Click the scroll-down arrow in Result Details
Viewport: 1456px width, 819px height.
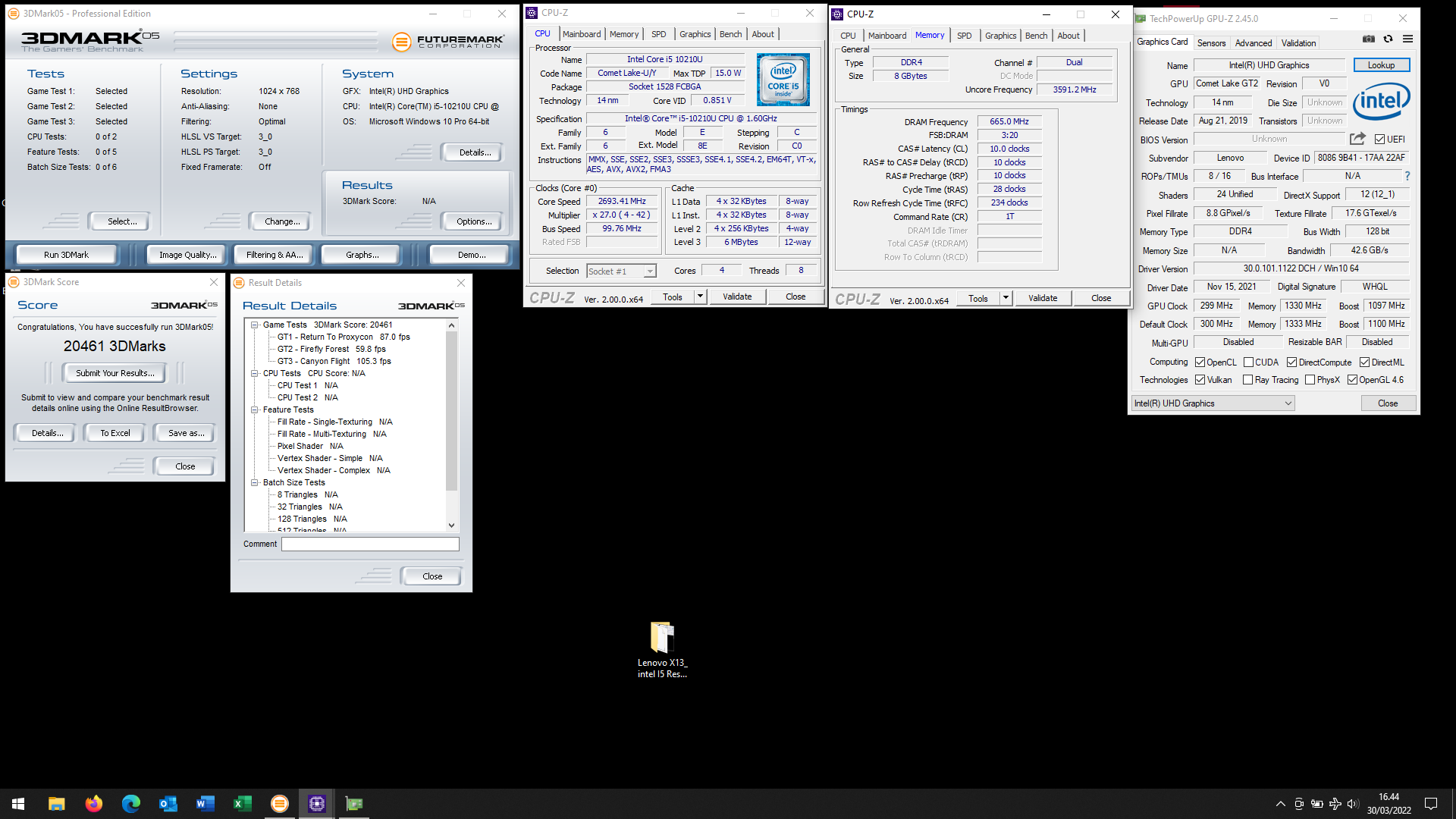tap(451, 525)
